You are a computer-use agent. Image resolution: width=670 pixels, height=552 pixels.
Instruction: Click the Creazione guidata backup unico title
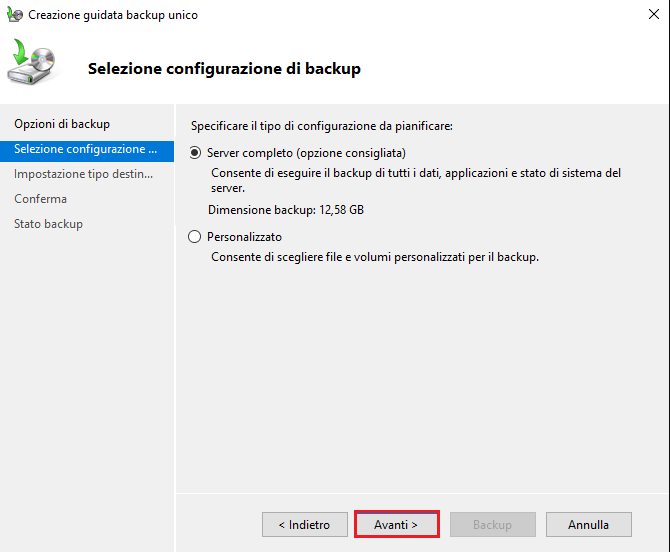pos(113,15)
